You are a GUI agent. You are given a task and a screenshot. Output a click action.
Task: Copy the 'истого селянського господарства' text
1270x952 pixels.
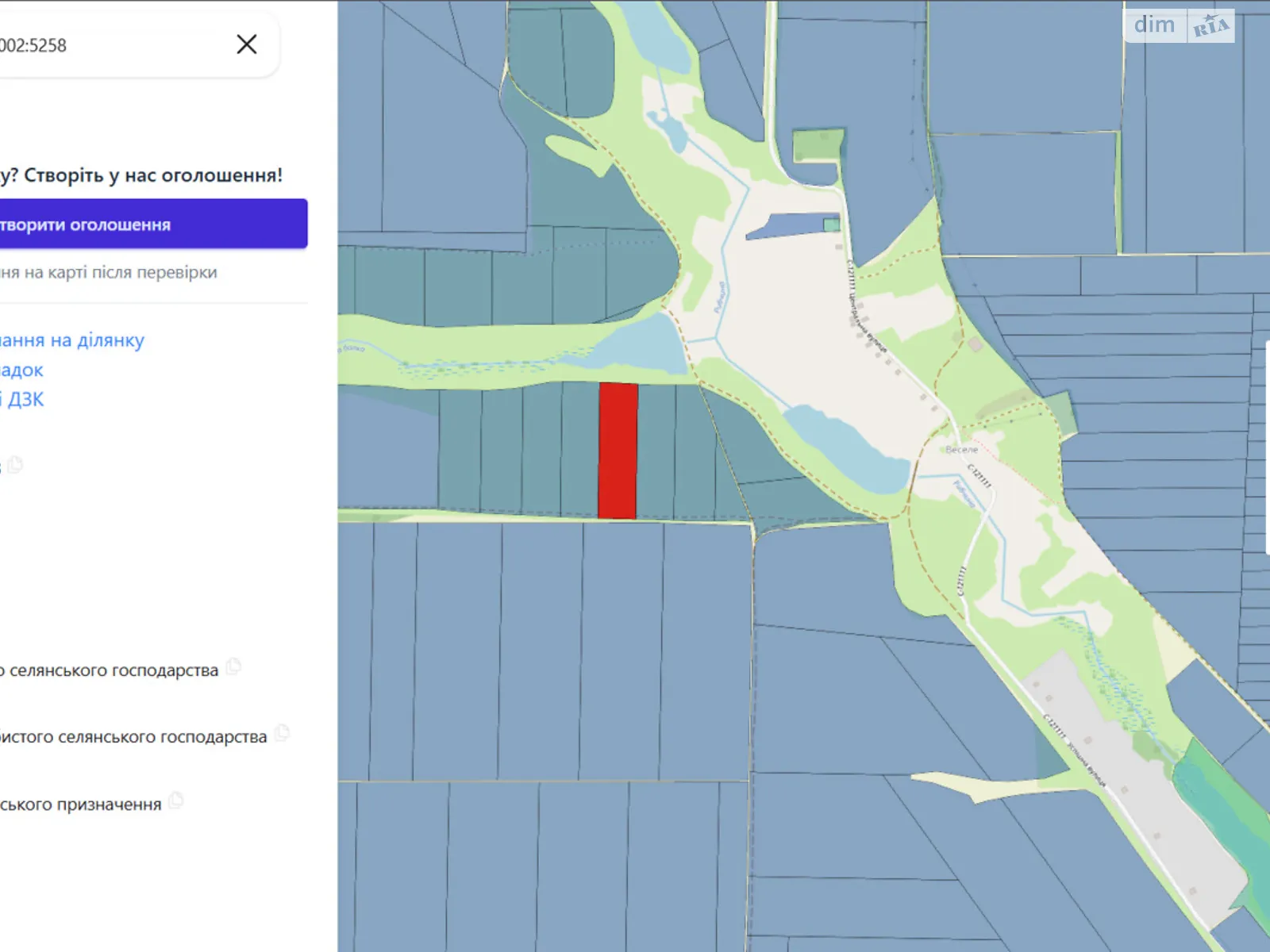point(282,734)
